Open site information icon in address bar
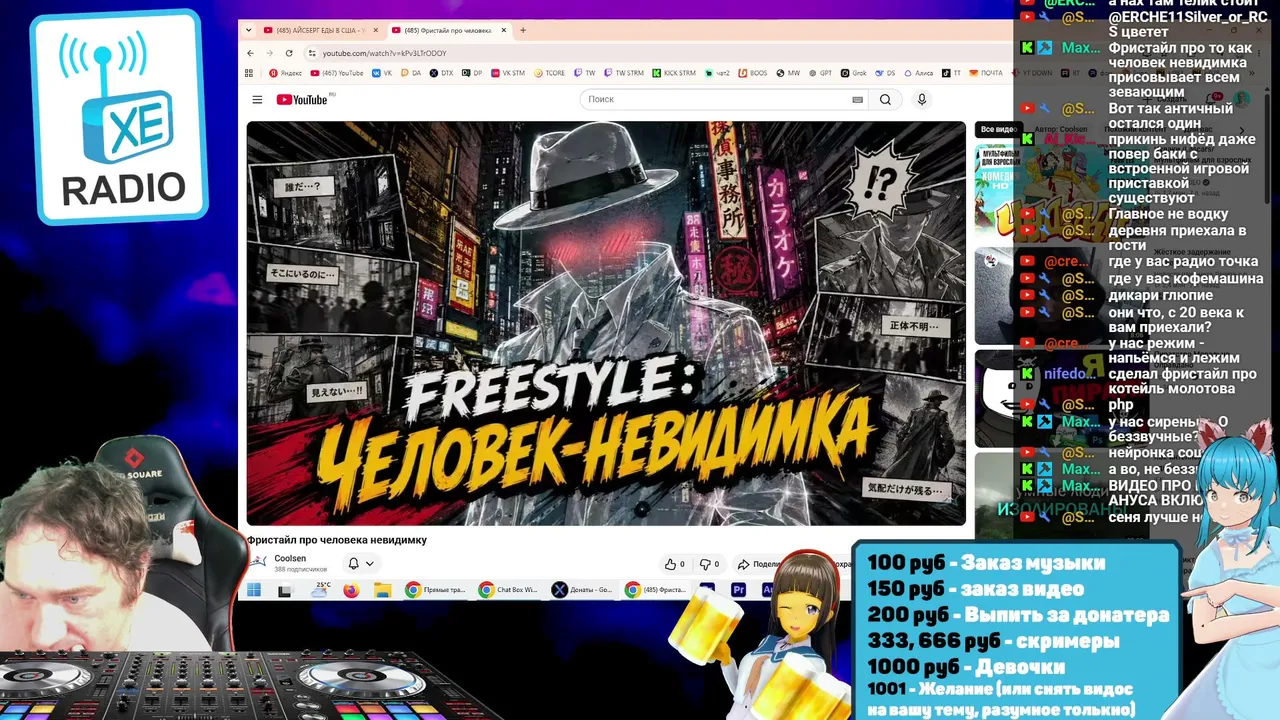This screenshot has height=720, width=1280. coord(312,53)
